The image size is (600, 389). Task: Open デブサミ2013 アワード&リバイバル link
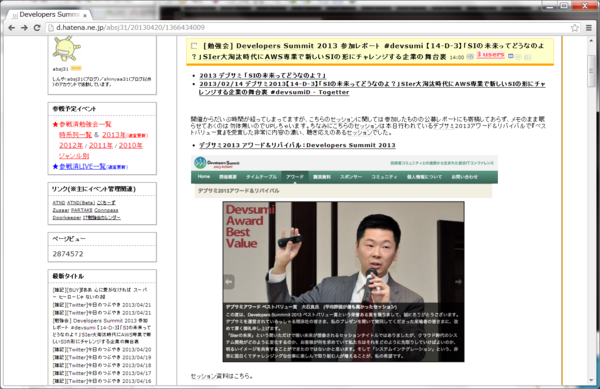click(297, 145)
